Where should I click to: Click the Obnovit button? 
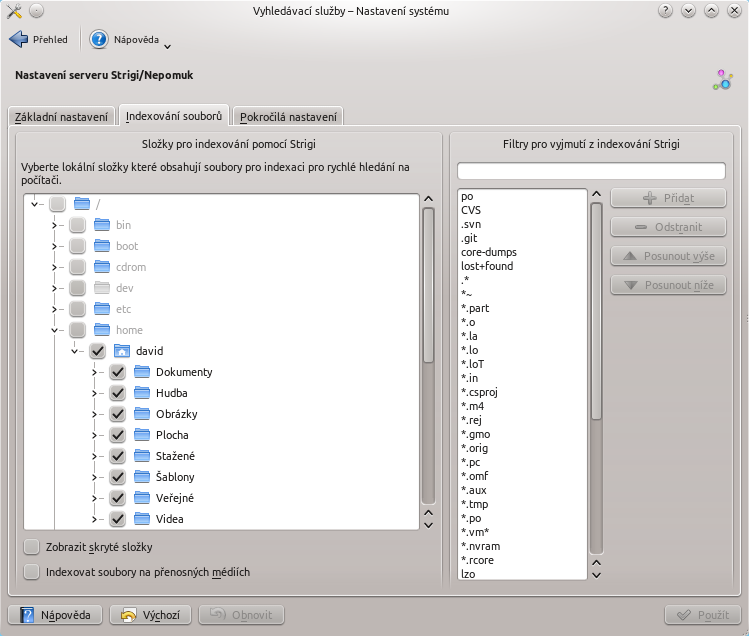click(241, 615)
